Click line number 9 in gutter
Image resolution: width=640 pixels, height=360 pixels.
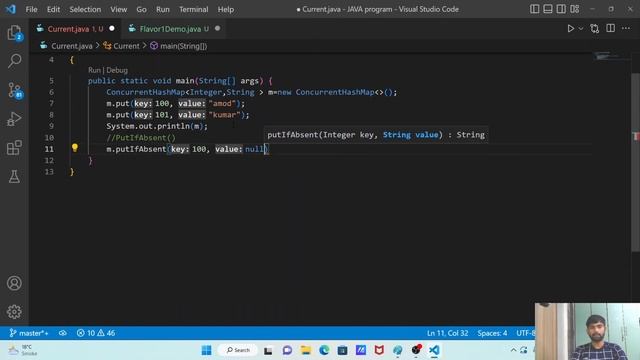click(x=51, y=126)
